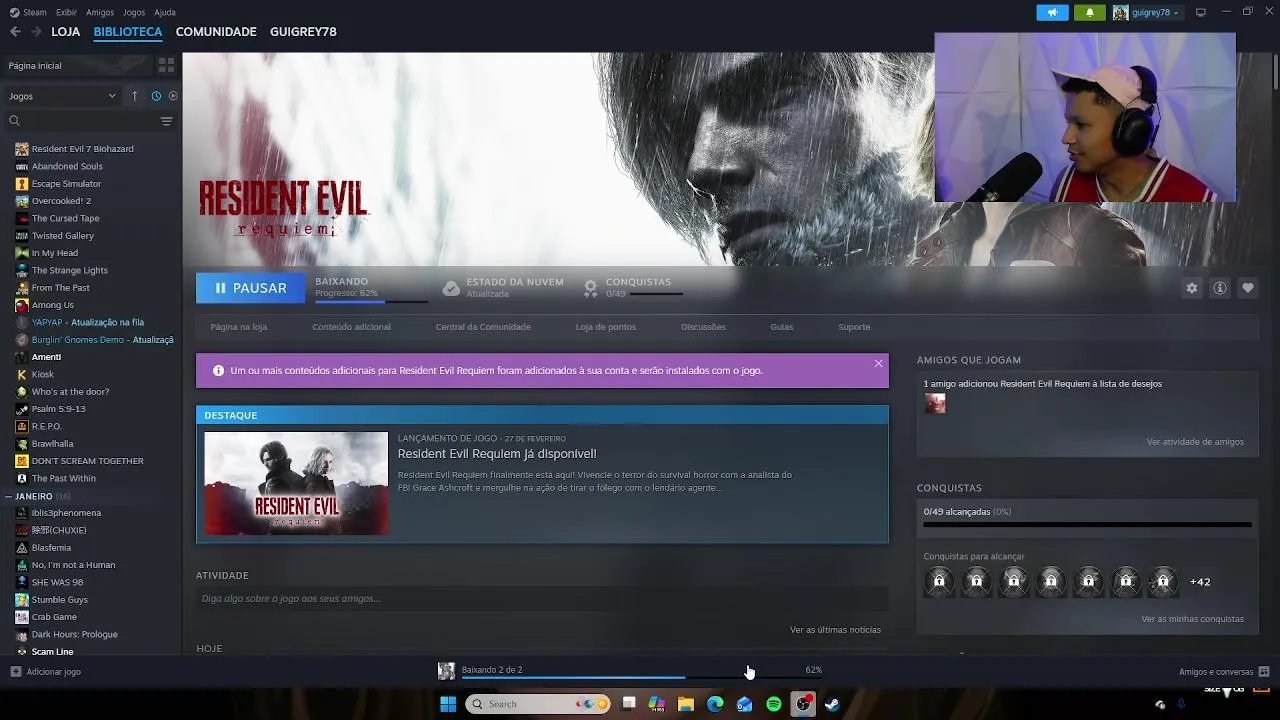Screen dimensions: 1280x720
Task: Select Overcooked! 2 in the library list
Action: point(61,201)
